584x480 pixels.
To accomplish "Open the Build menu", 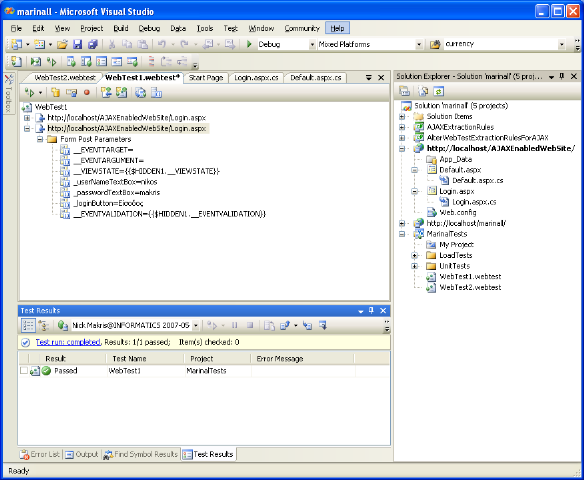I will [x=121, y=28].
